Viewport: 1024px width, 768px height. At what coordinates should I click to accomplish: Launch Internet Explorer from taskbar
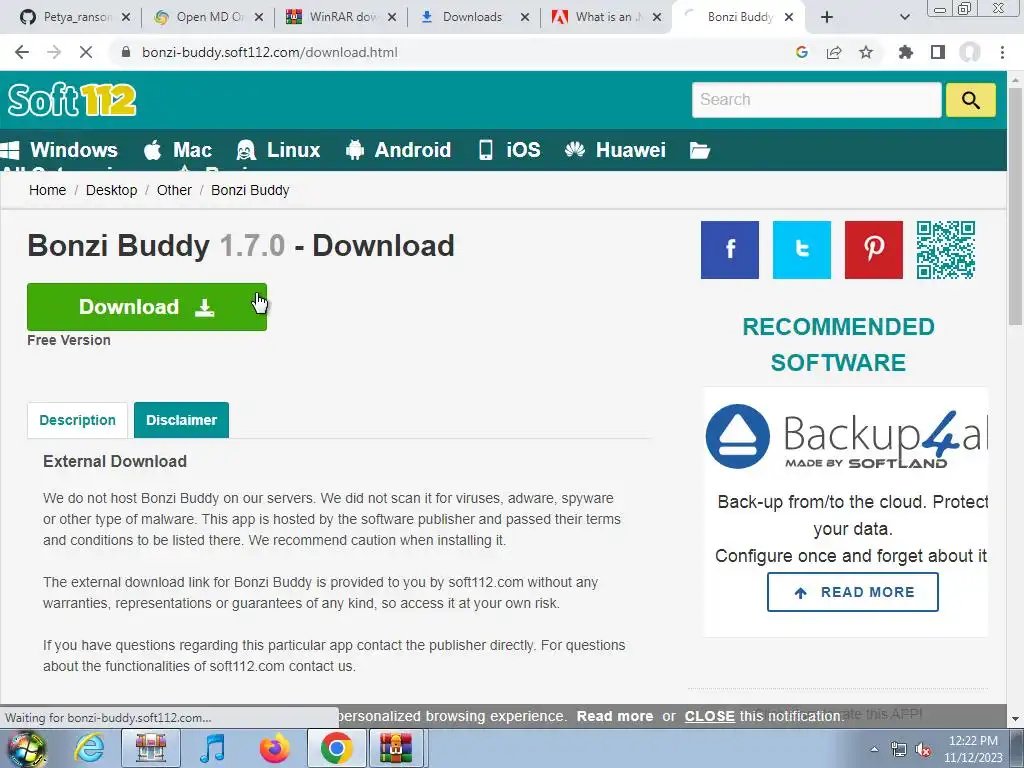pos(89,748)
